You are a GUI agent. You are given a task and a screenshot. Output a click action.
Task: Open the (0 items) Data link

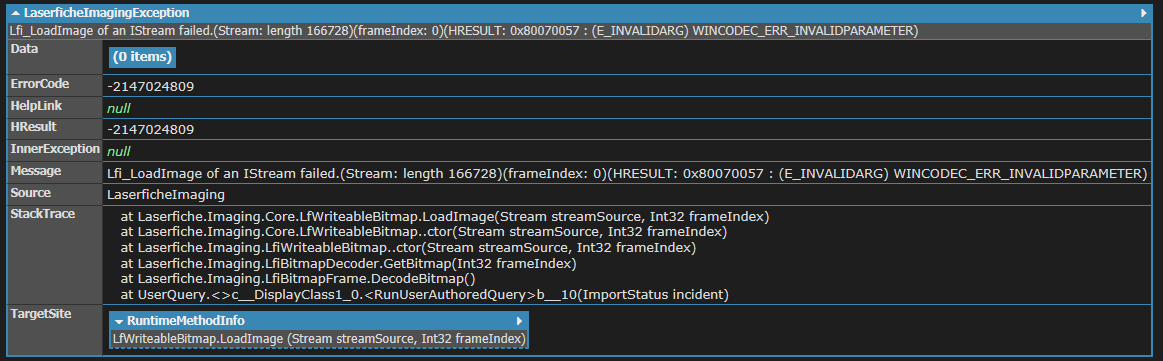click(x=142, y=56)
